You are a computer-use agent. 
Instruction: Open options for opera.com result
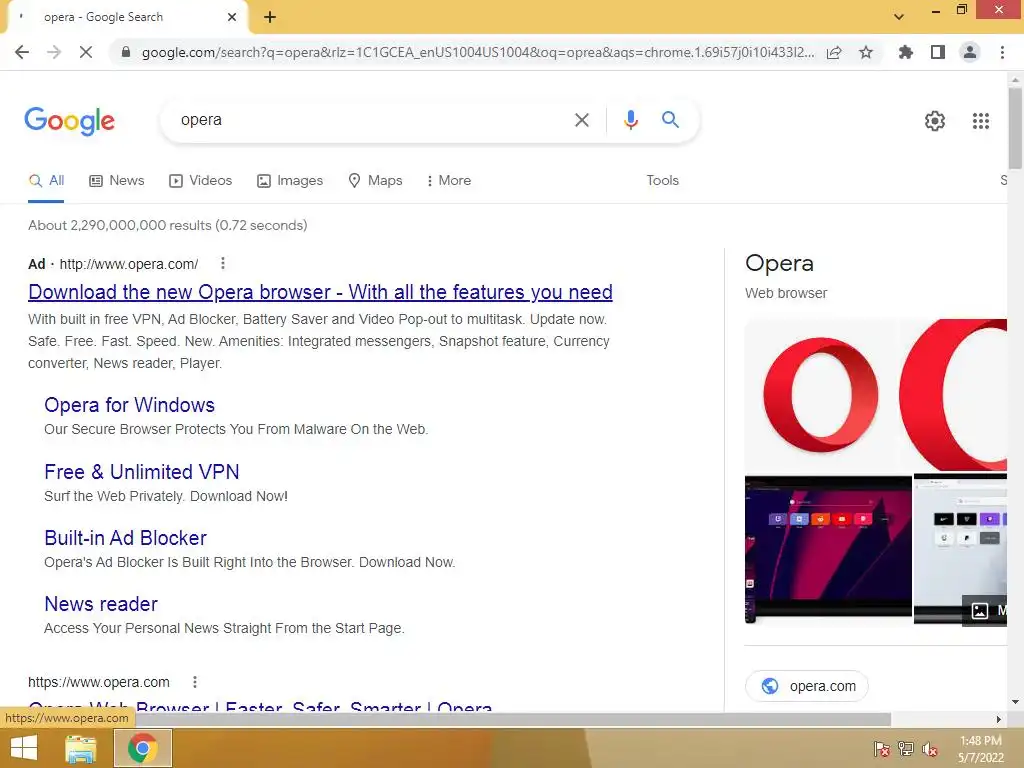click(195, 682)
